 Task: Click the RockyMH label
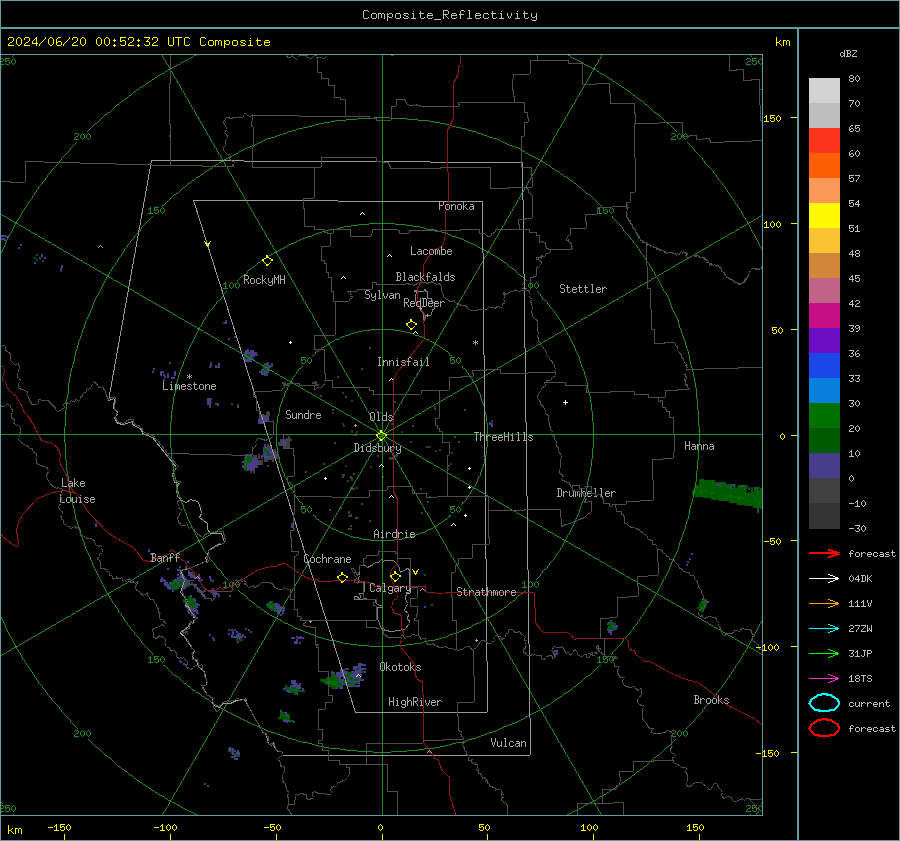[x=264, y=280]
